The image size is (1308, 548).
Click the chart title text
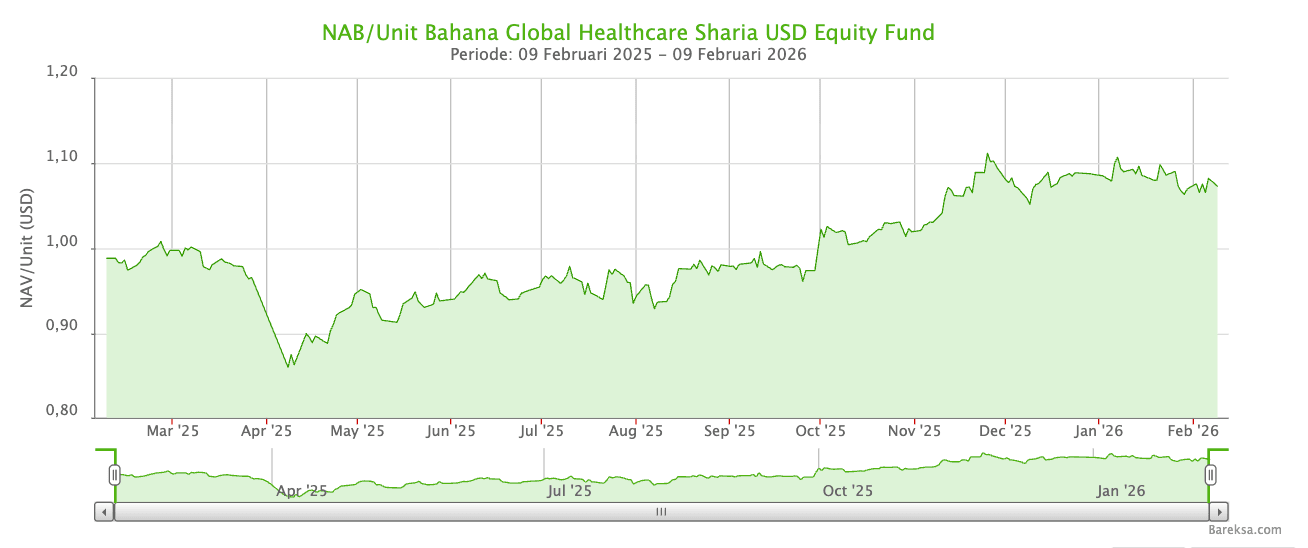[628, 32]
